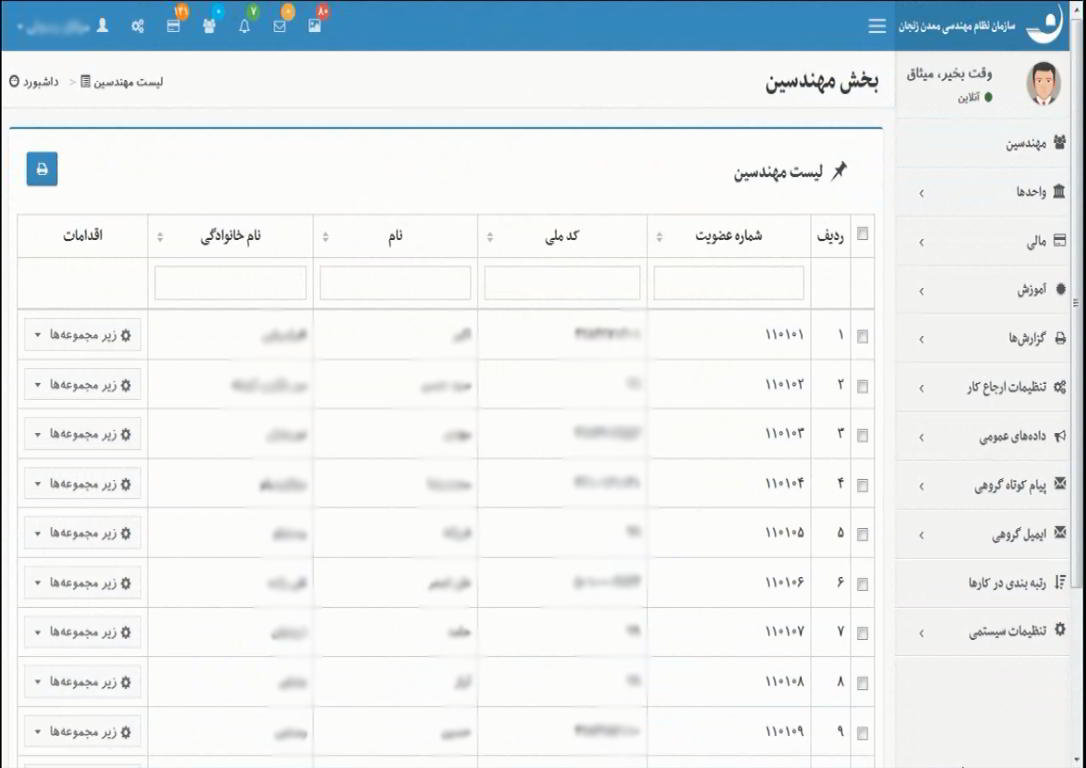The height and width of the screenshot is (768, 1086).
Task: Click the user profile icon in top bar
Action: (103, 26)
